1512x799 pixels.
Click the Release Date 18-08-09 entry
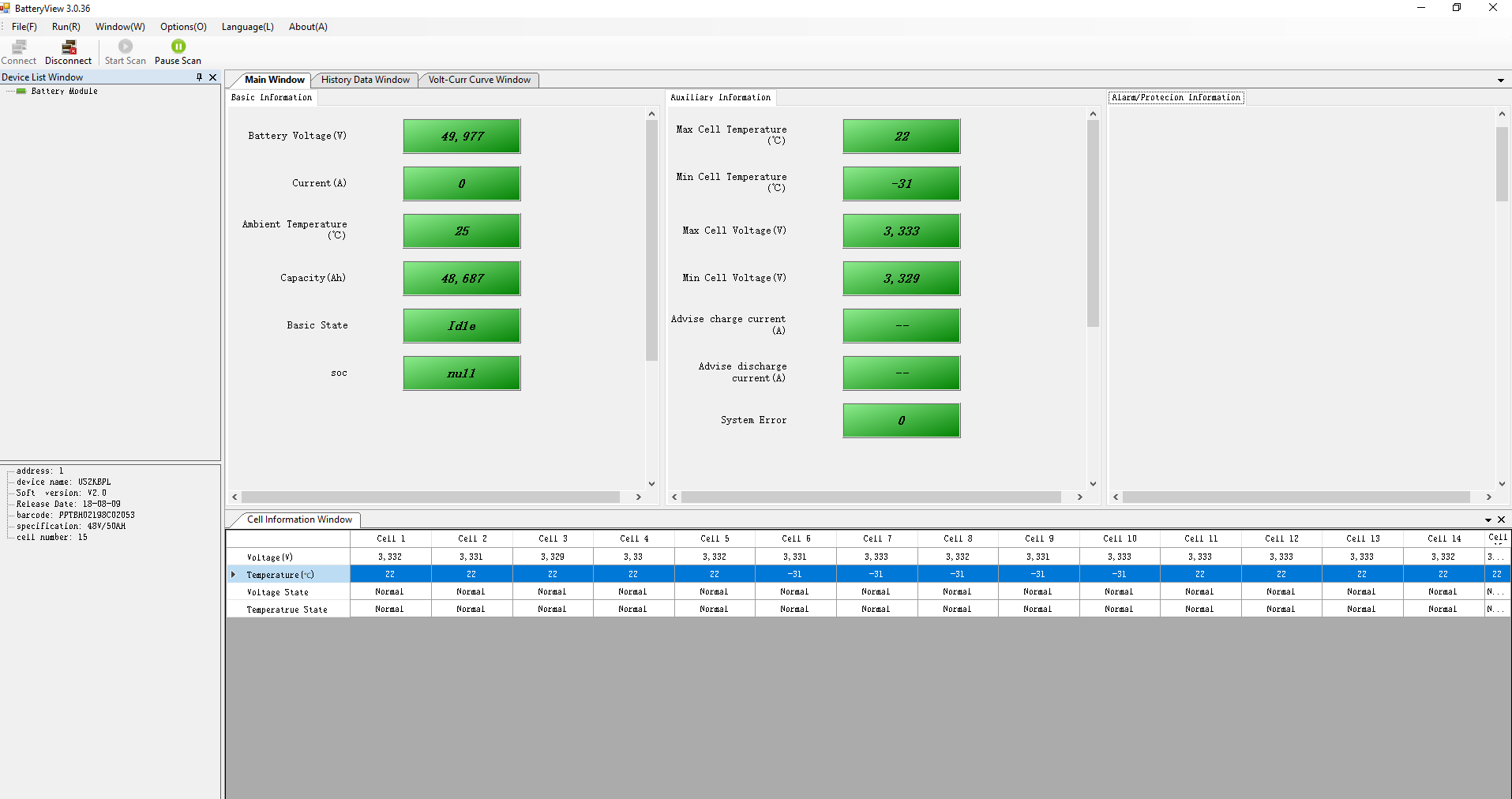pos(69,505)
